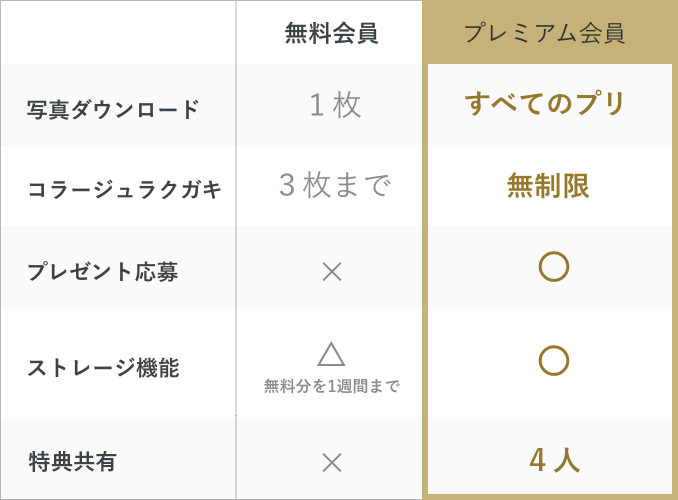The height and width of the screenshot is (500, 678).
Task: Click the 写真ダウンロード row label
Action: coord(113,109)
